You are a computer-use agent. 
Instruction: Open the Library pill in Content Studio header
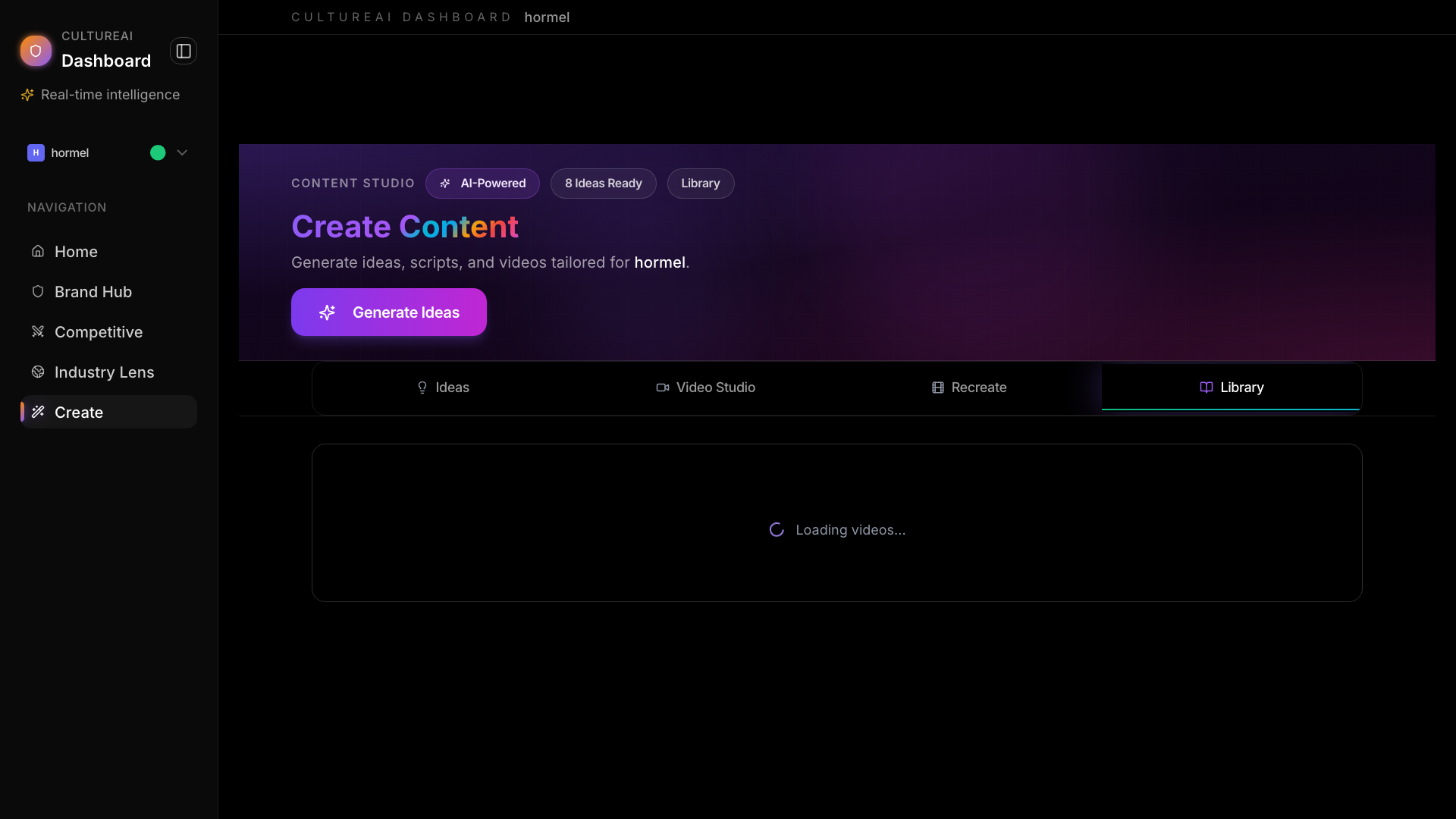700,183
